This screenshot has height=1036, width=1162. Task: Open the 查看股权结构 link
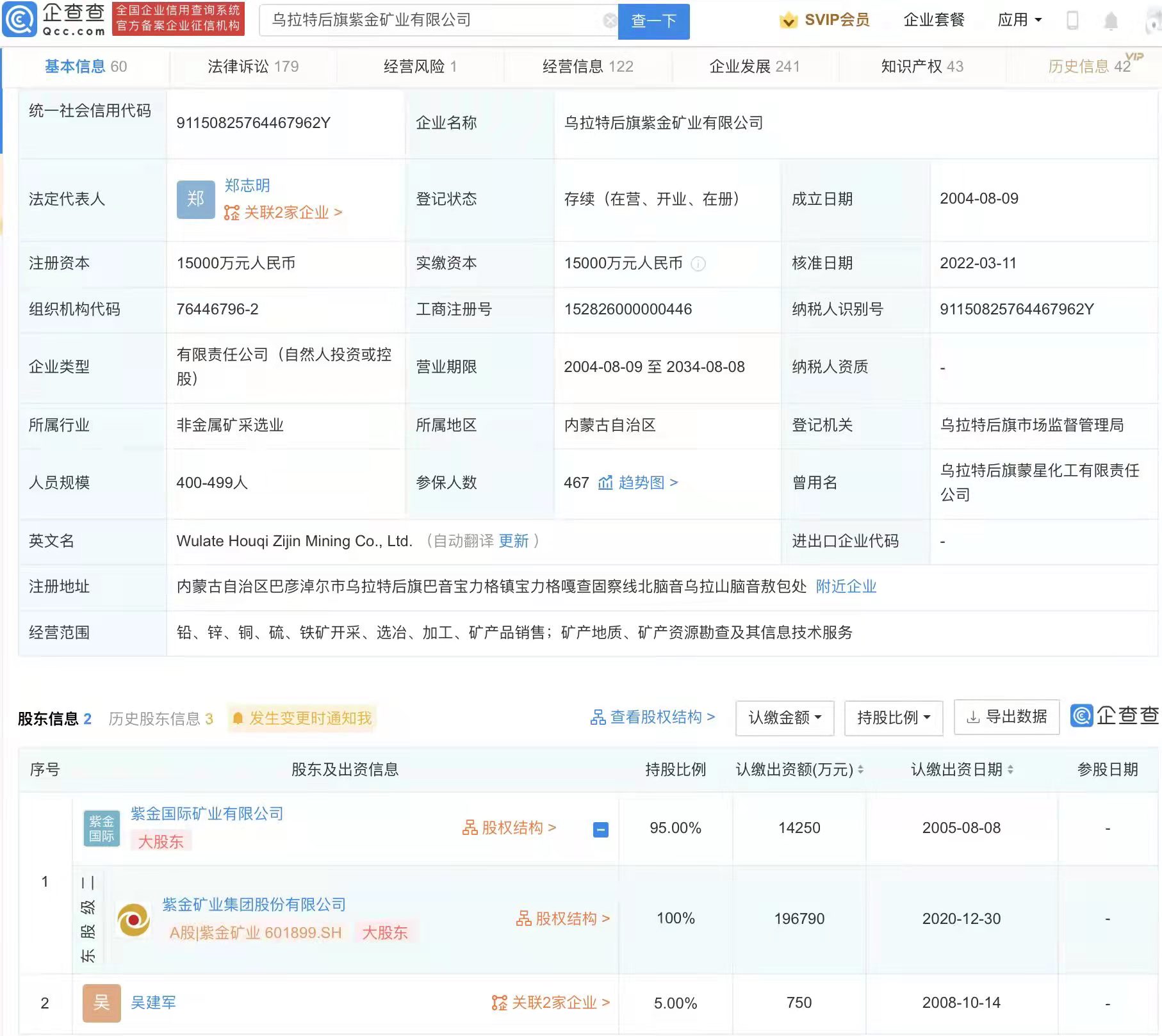653,717
